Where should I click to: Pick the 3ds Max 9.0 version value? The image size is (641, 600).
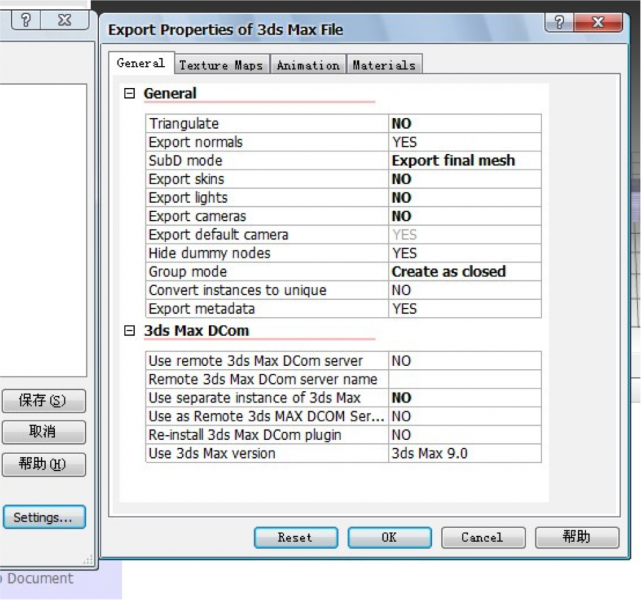pos(465,453)
